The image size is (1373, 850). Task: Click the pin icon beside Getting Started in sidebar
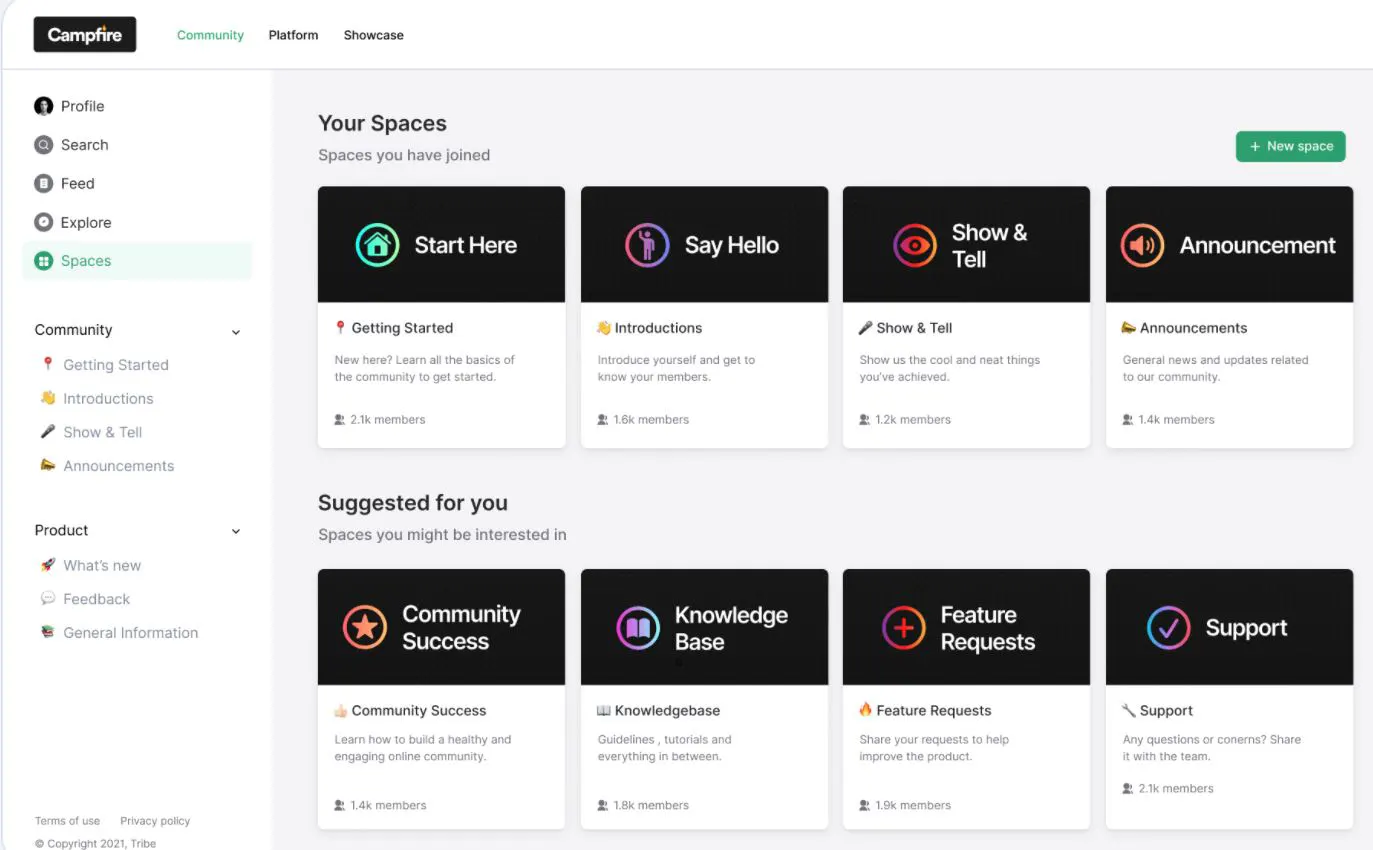(47, 364)
